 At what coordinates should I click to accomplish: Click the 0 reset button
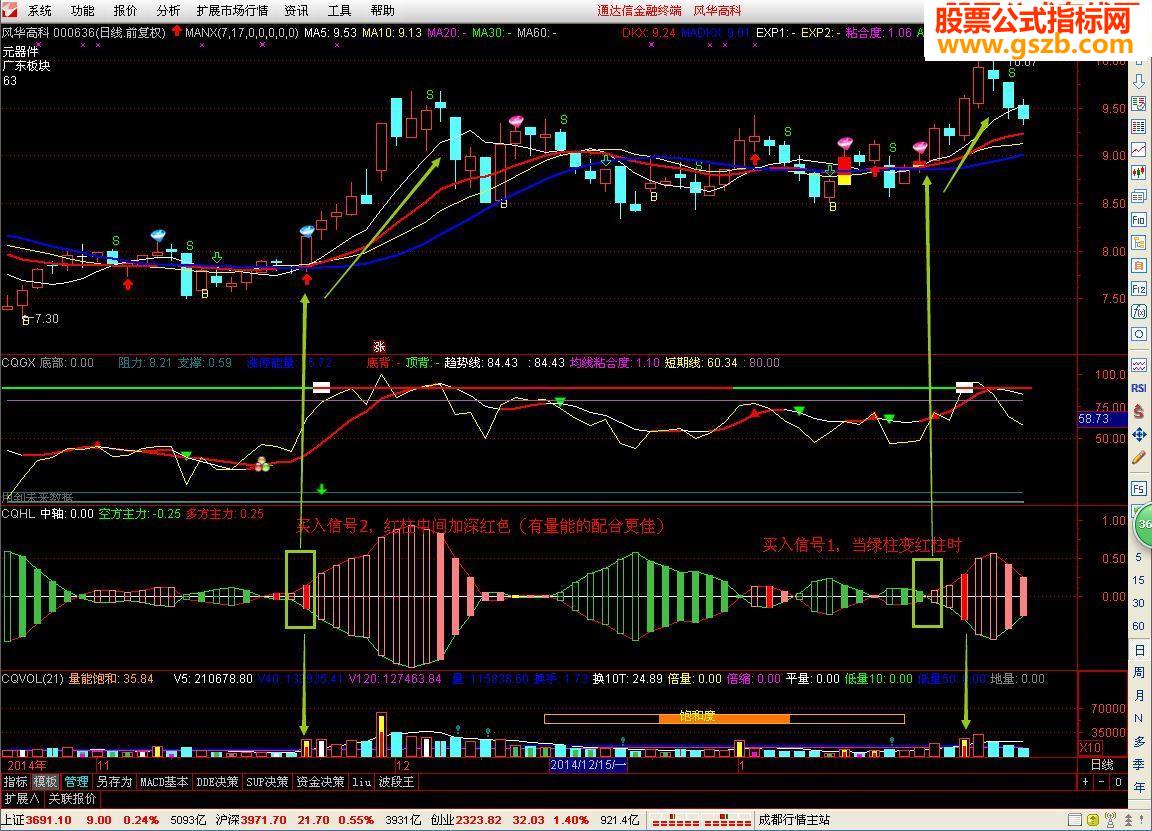1118,782
